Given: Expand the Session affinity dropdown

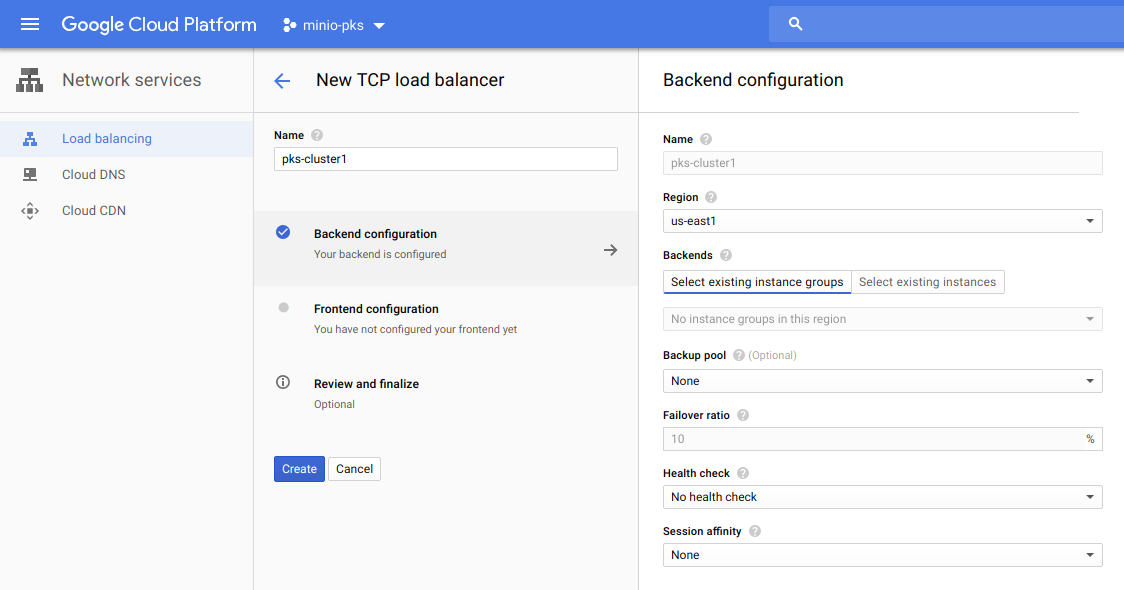Looking at the screenshot, I should pyautogui.click(x=882, y=555).
